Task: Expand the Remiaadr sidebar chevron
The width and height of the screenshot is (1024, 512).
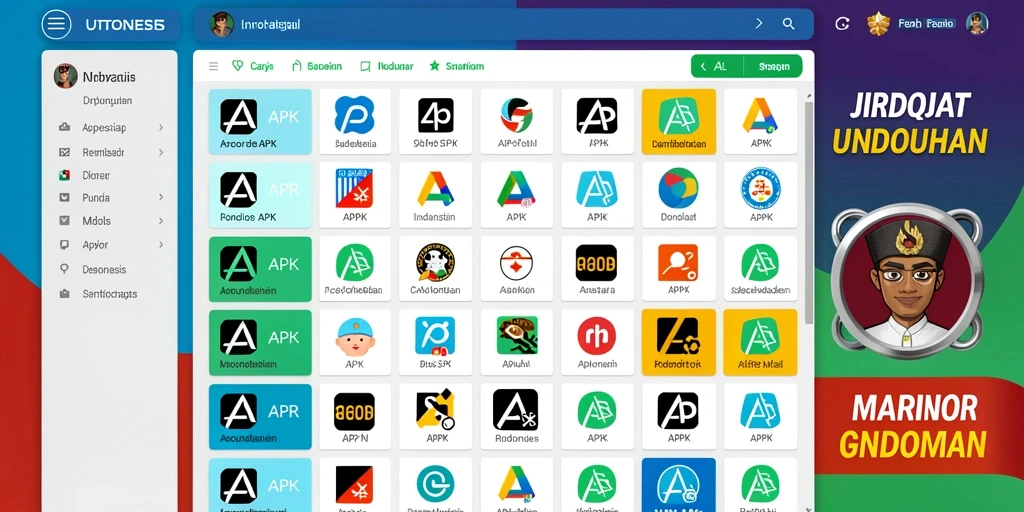Action: click(x=161, y=152)
